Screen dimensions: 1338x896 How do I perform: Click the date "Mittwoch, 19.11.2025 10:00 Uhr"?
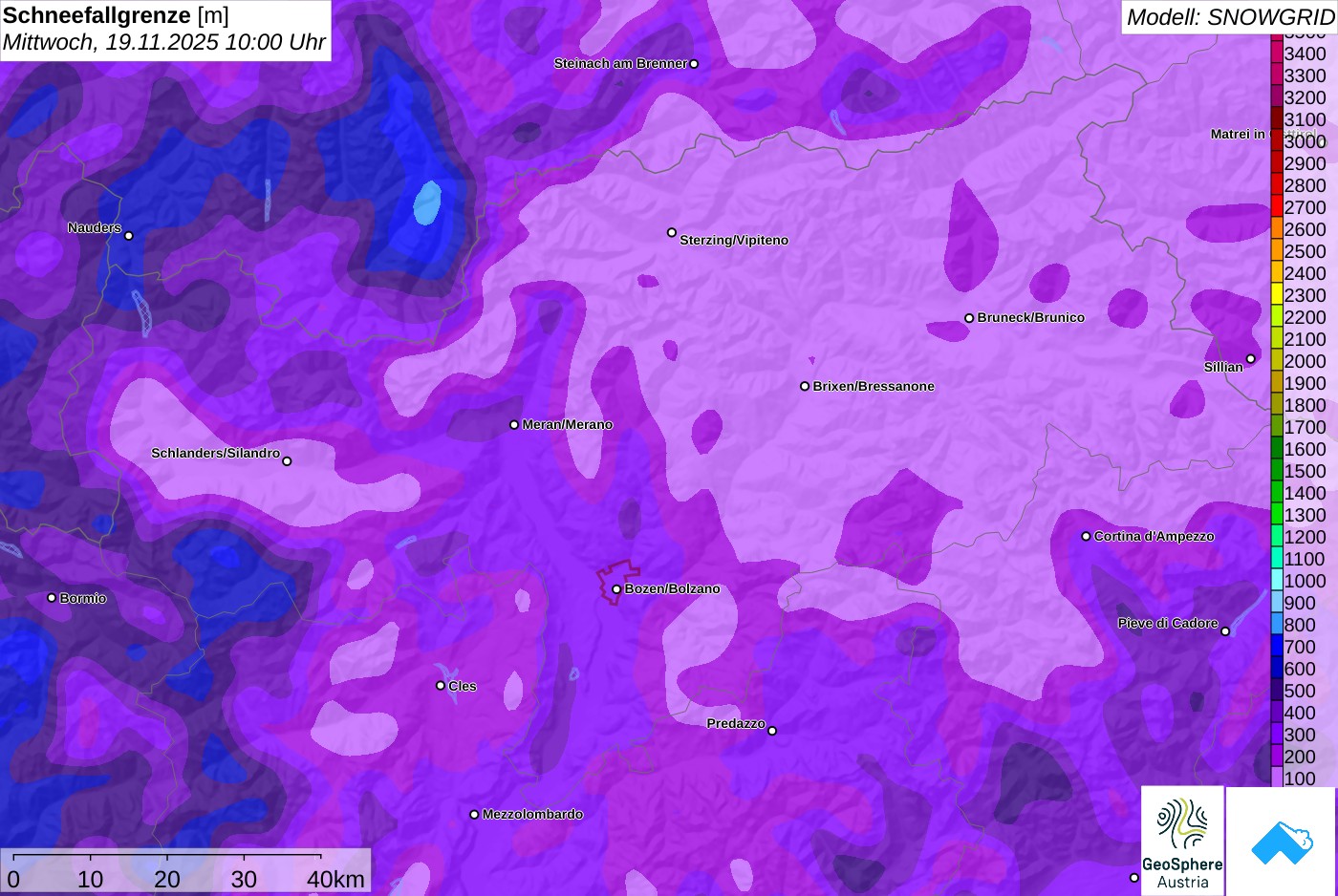pyautogui.click(x=164, y=43)
